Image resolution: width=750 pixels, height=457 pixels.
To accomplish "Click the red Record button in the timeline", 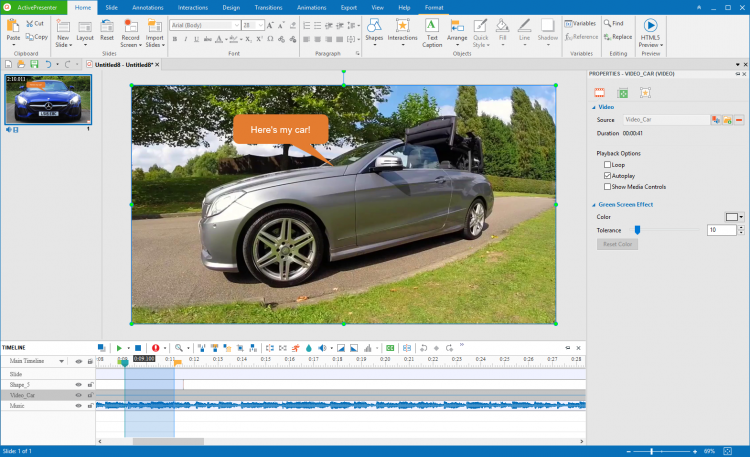I will pos(155,347).
